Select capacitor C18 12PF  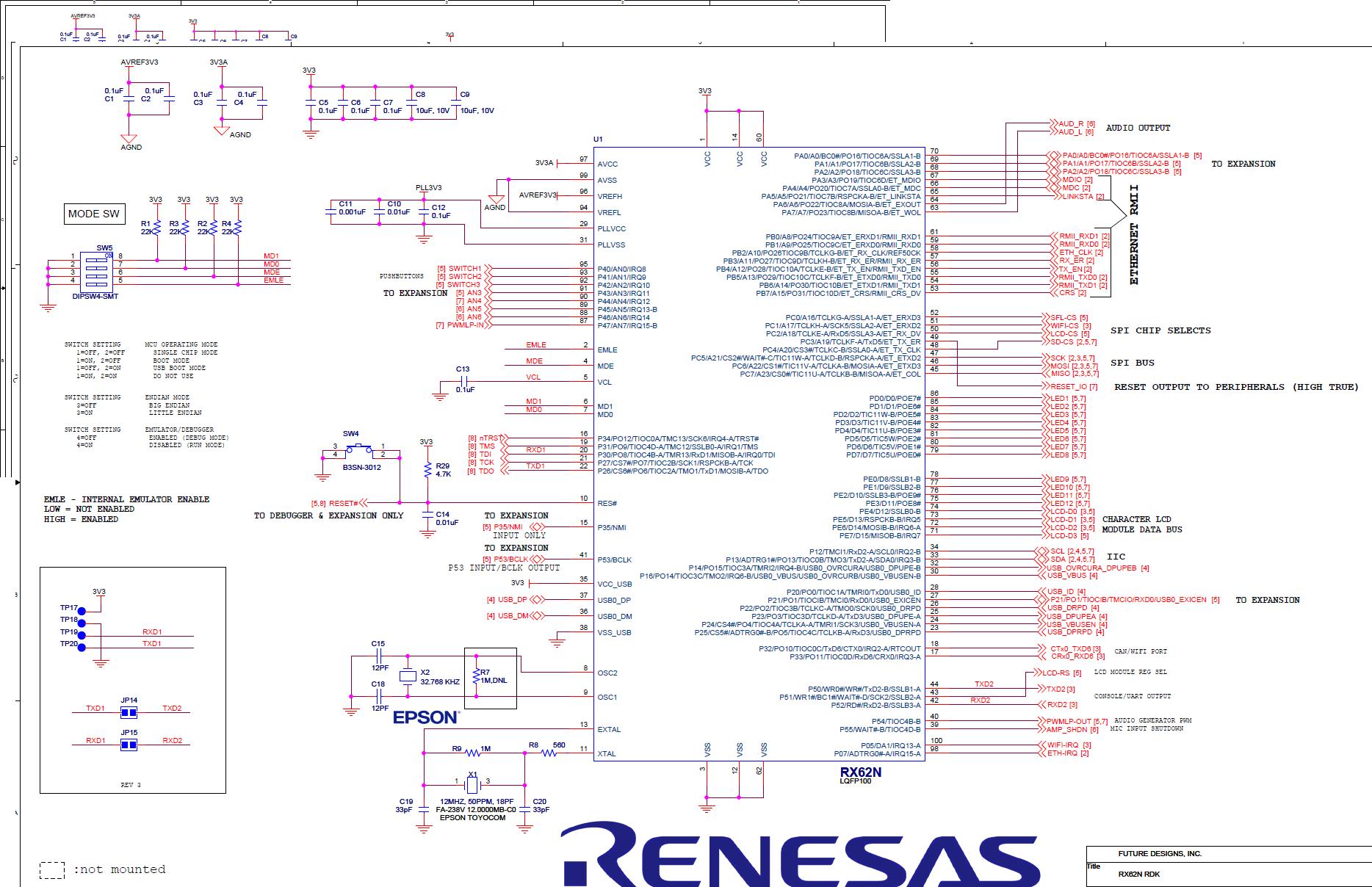[x=378, y=696]
